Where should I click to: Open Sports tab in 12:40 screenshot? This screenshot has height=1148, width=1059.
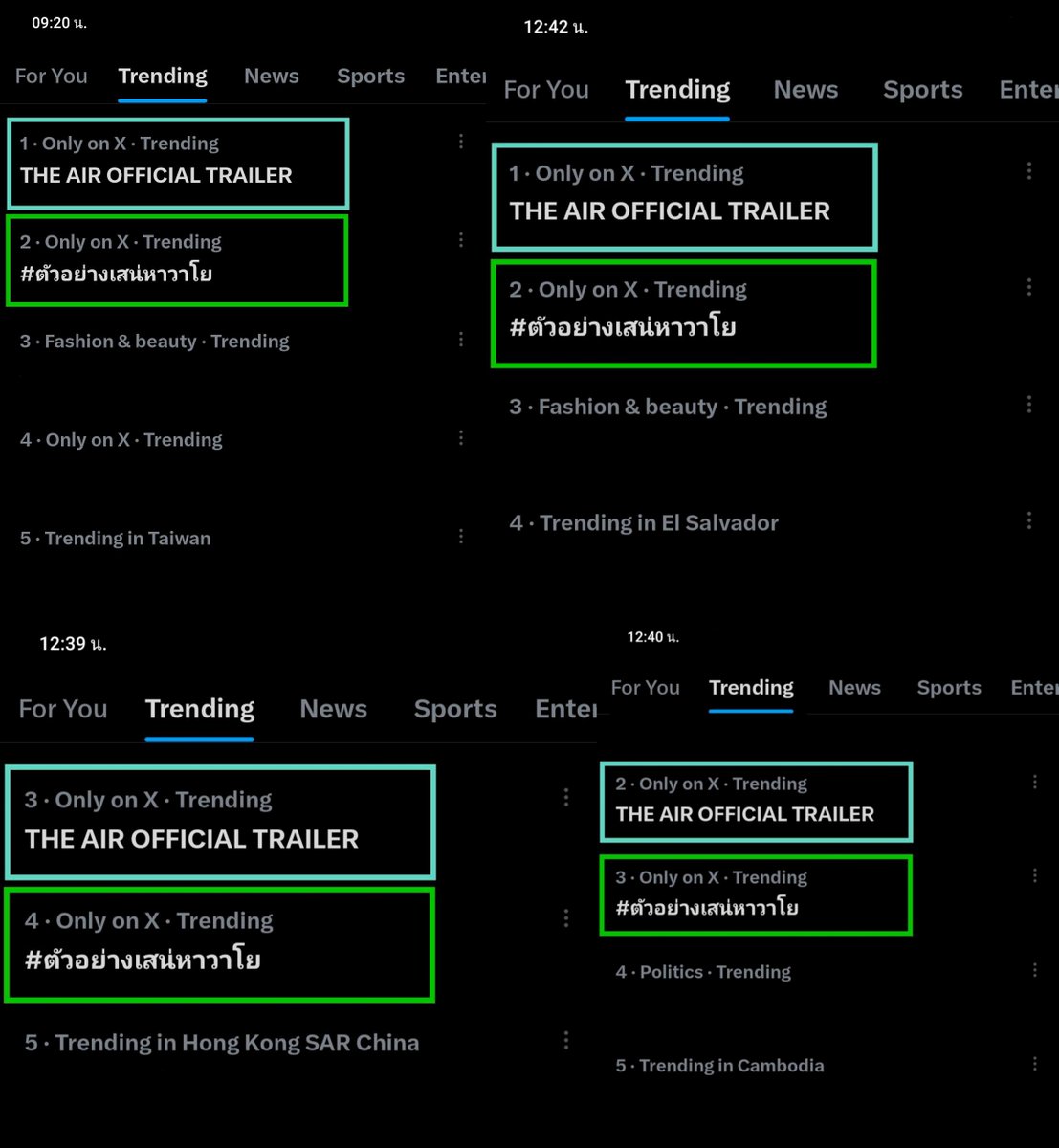(949, 688)
